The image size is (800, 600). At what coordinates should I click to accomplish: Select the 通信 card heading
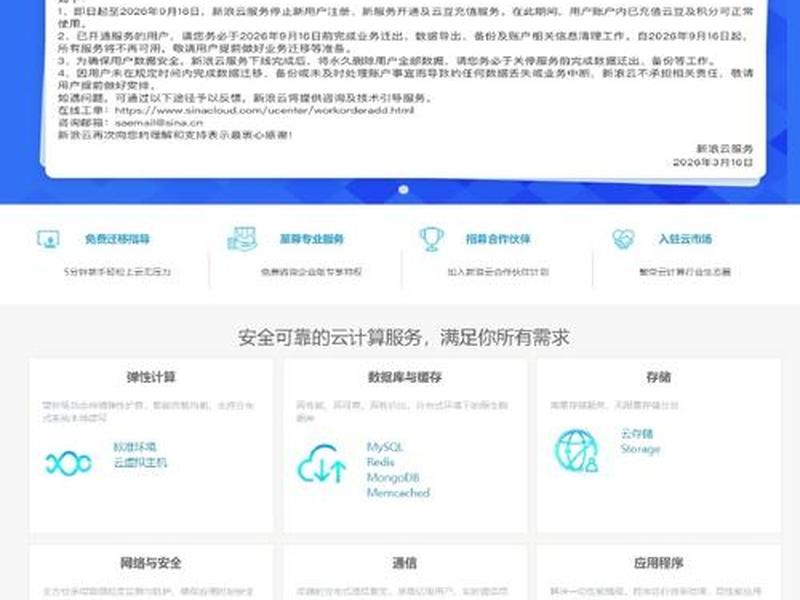(405, 563)
